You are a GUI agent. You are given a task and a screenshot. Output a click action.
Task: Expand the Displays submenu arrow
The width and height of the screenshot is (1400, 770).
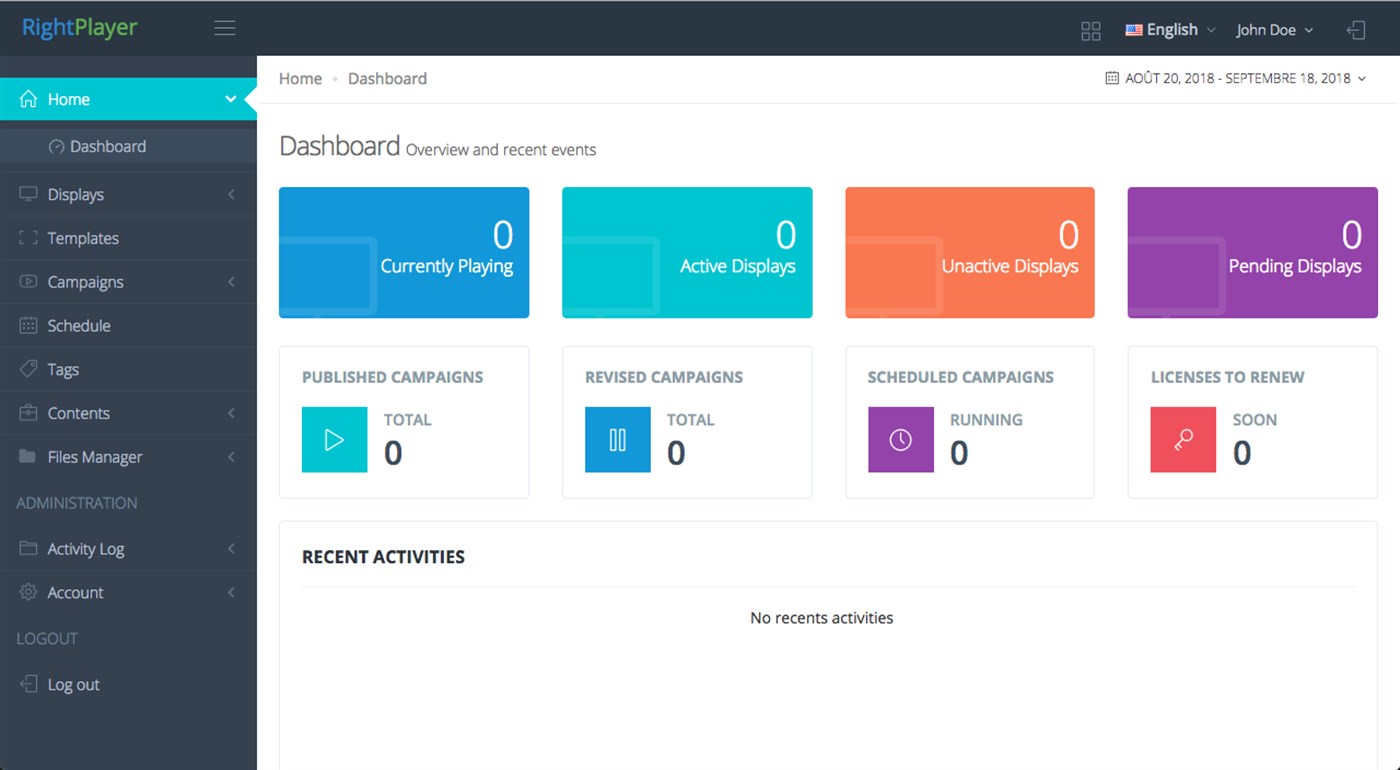click(231, 194)
